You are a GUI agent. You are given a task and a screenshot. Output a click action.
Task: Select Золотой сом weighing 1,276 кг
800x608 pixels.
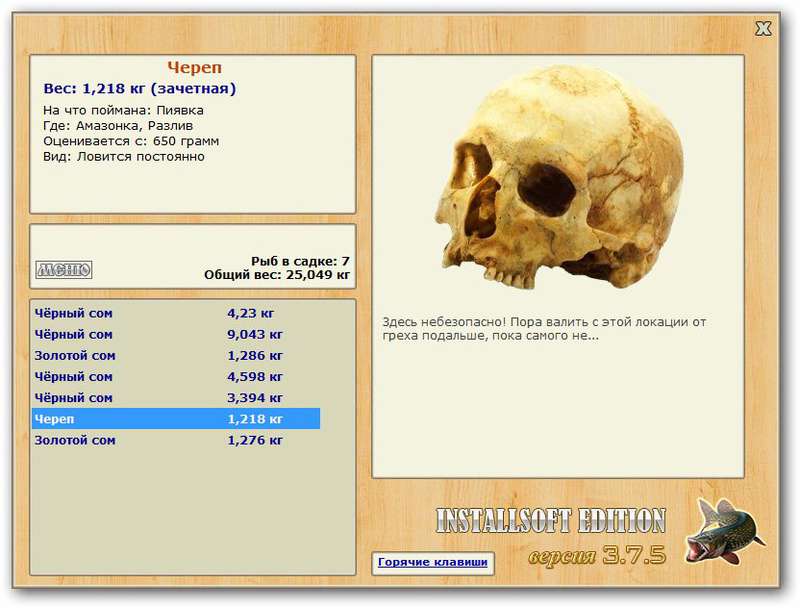[x=176, y=440]
